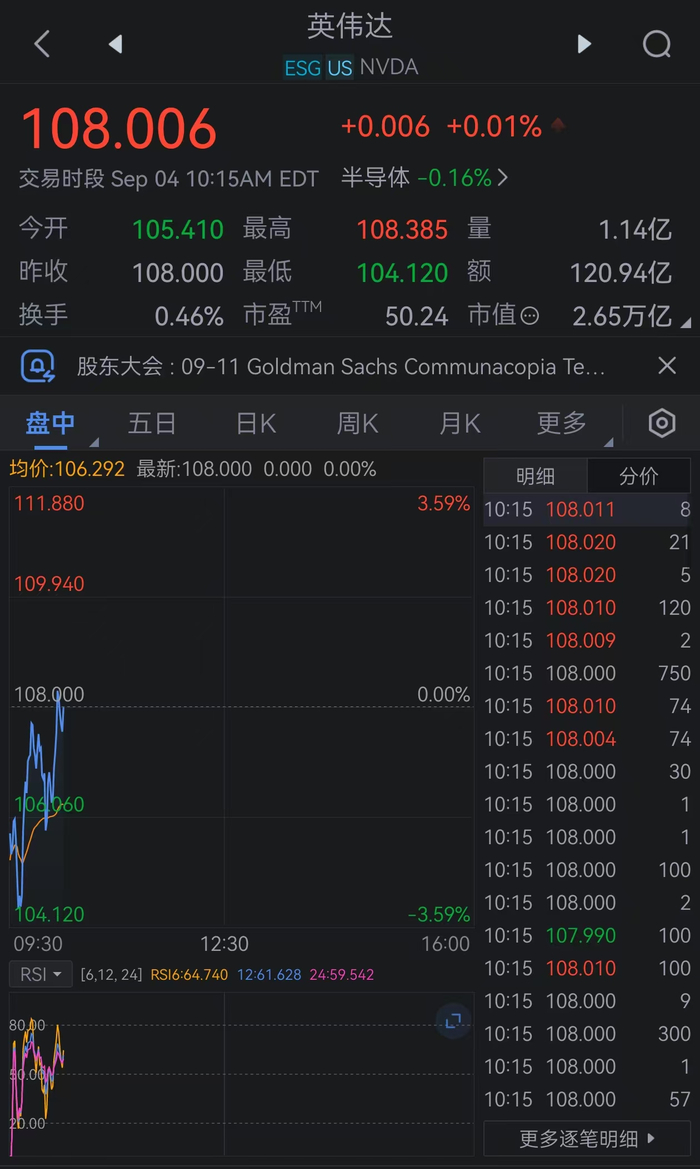
Task: Tap the 半导体 sector label
Action: point(376,177)
